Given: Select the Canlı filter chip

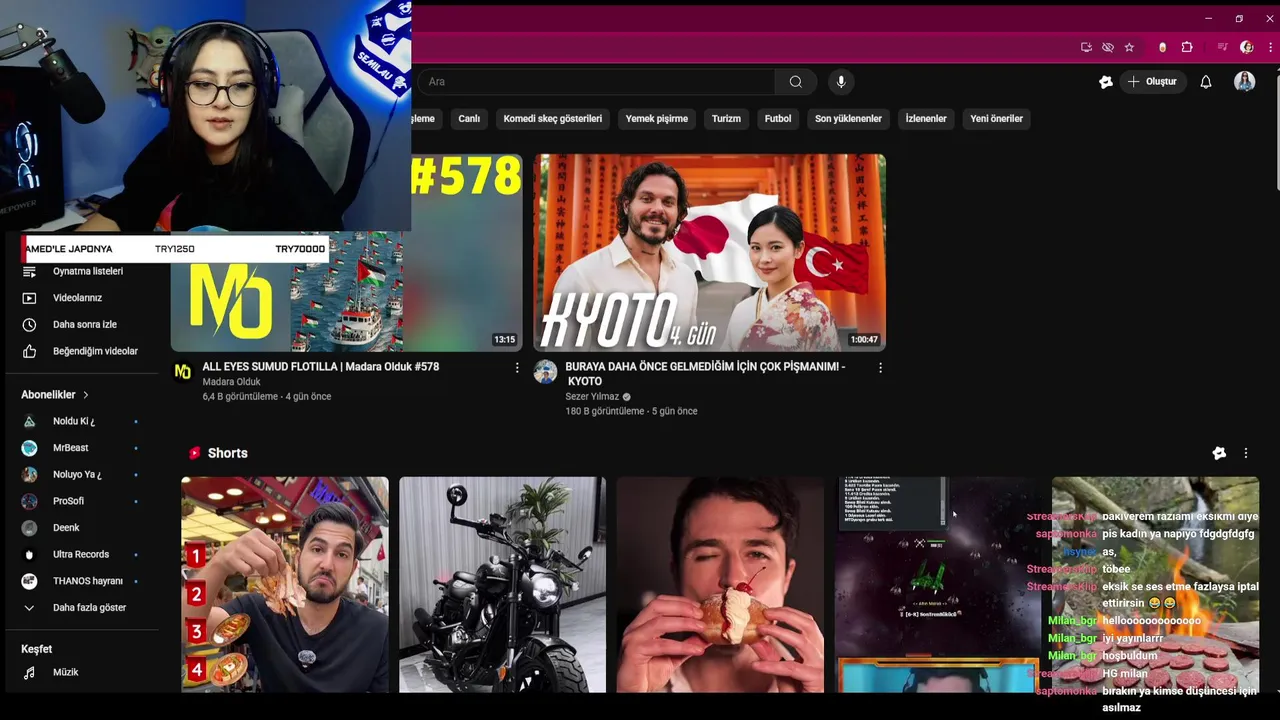Looking at the screenshot, I should coord(469,119).
